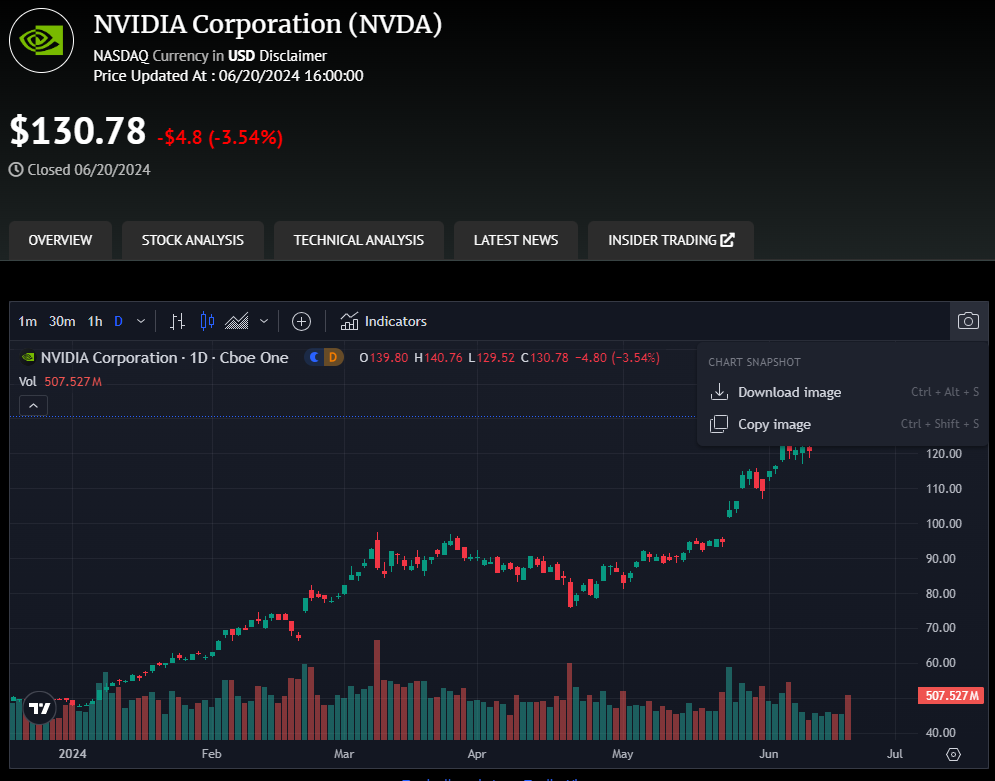Click the CHART SNAPSHOT menu header
This screenshot has width=995, height=781.
754,362
